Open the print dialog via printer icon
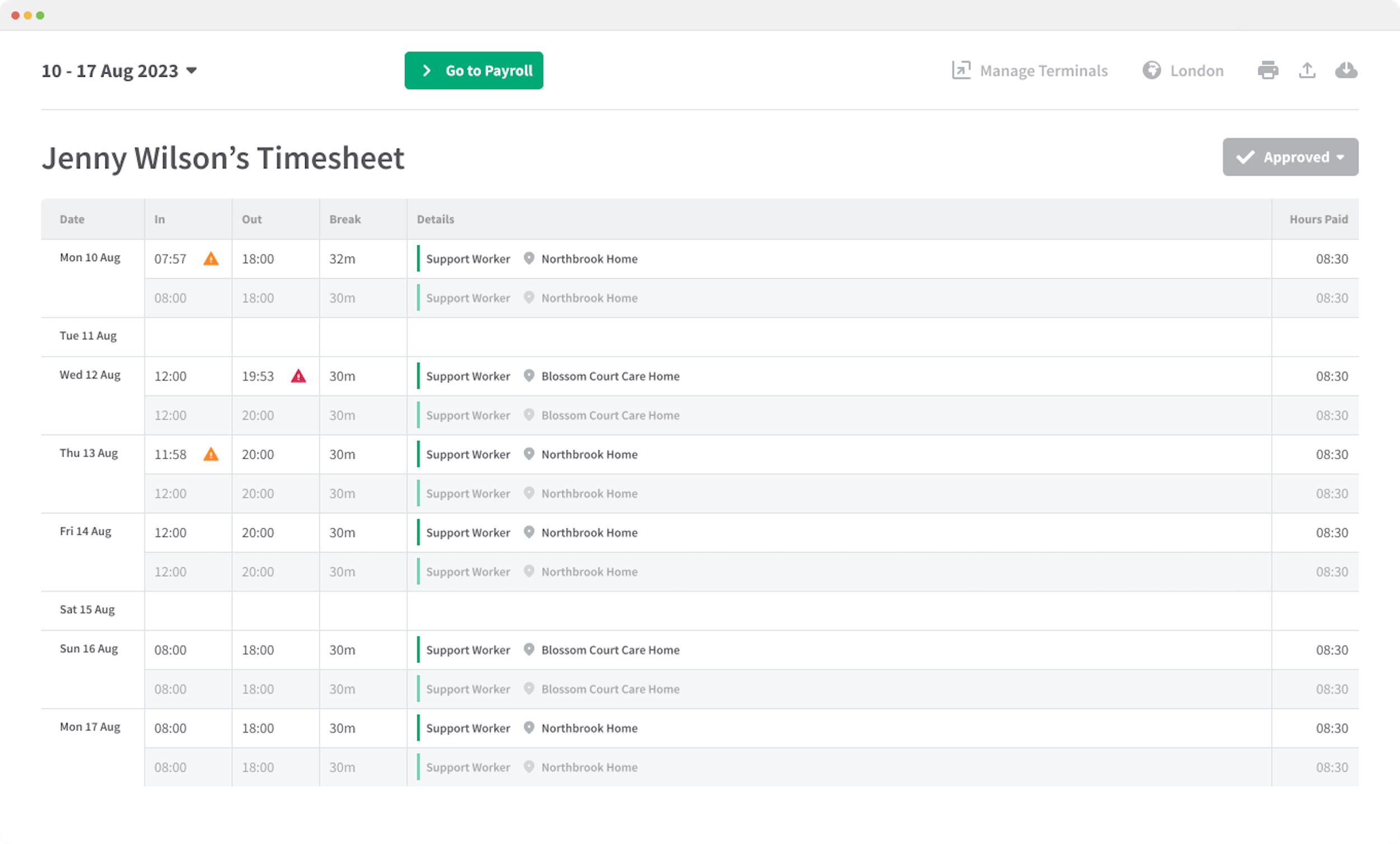This screenshot has height=844, width=1400. click(1268, 71)
